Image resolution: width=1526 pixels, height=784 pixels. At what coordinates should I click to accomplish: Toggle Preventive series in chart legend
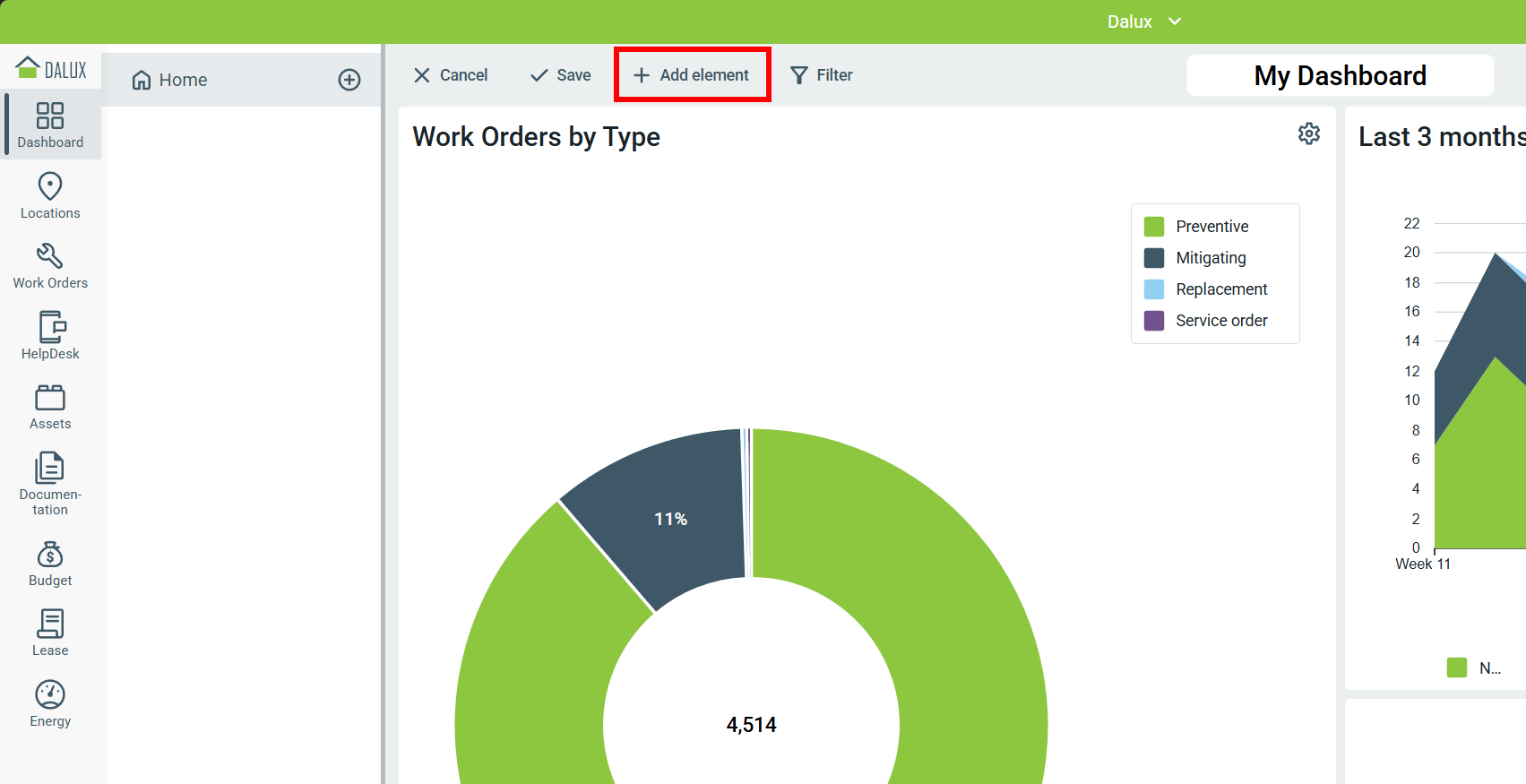click(x=1211, y=227)
